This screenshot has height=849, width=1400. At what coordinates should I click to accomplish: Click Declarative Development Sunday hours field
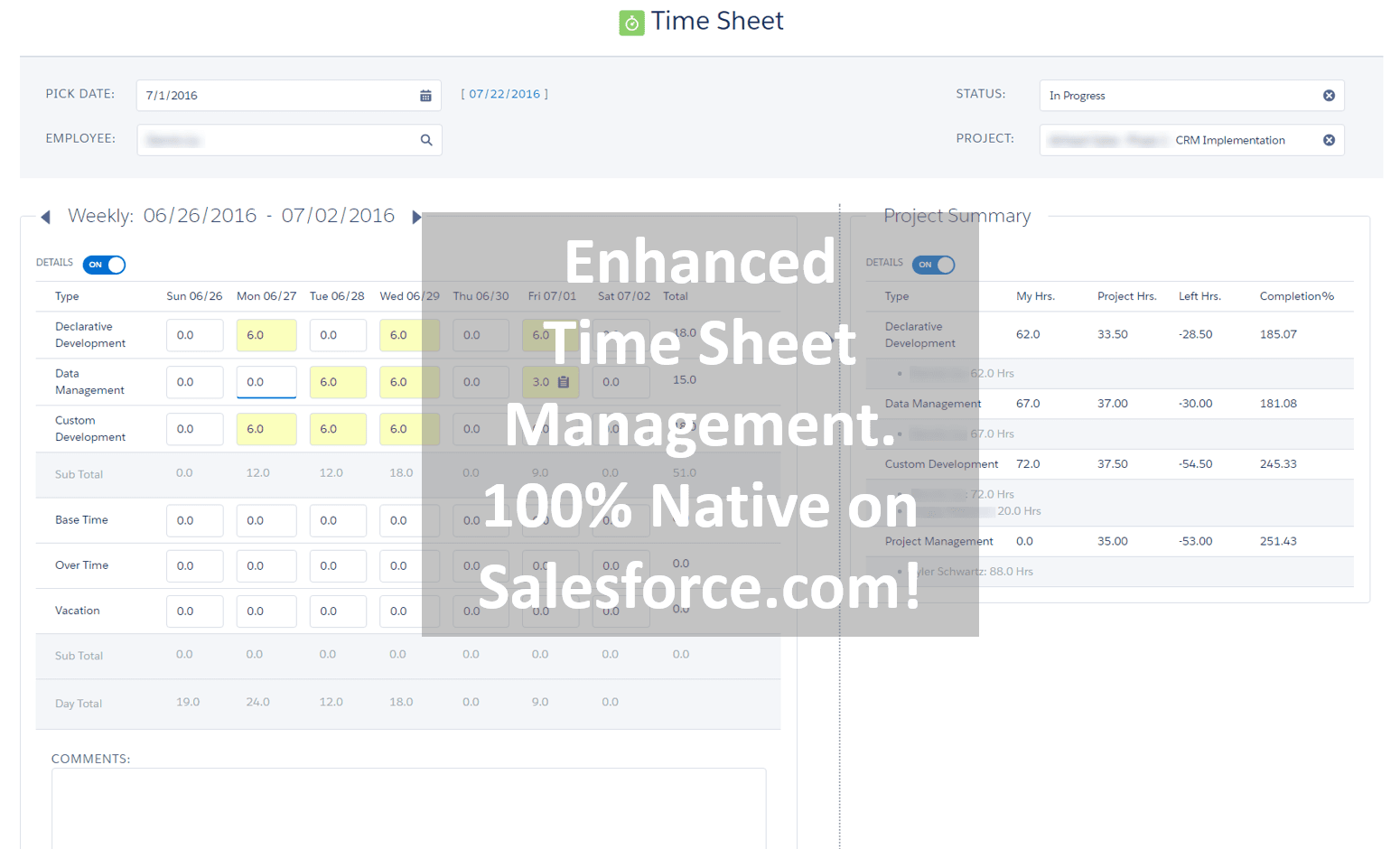point(194,335)
